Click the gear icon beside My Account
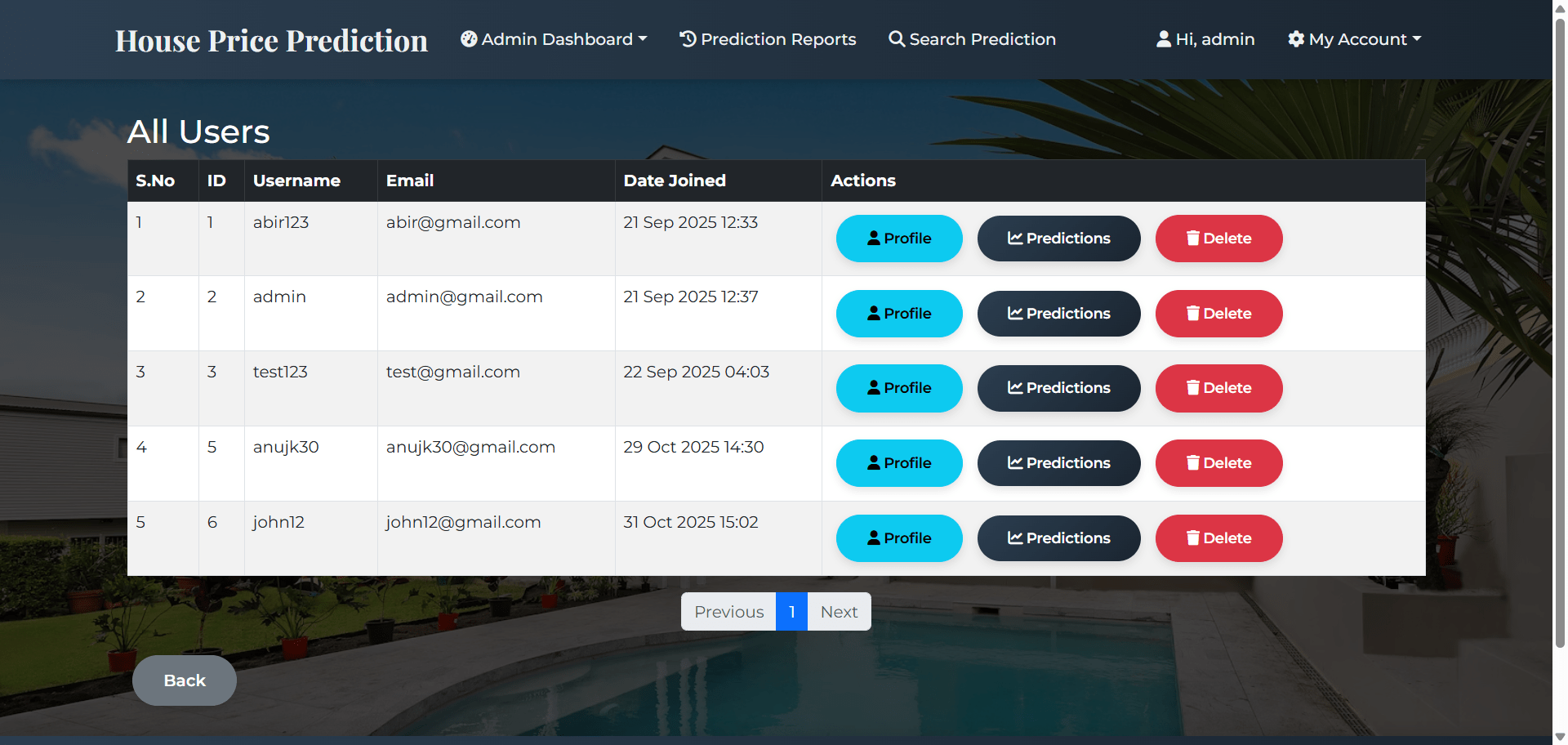The width and height of the screenshot is (1568, 745). (1296, 38)
